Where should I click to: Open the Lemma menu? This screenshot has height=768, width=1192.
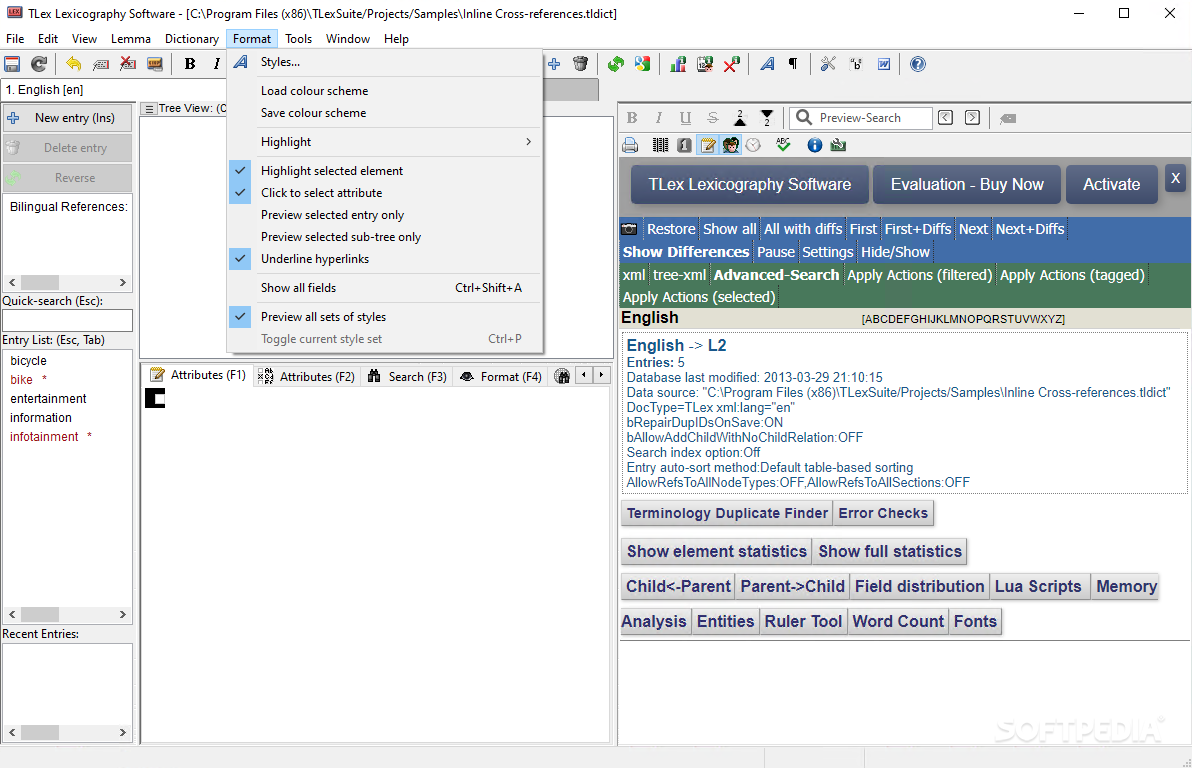131,39
